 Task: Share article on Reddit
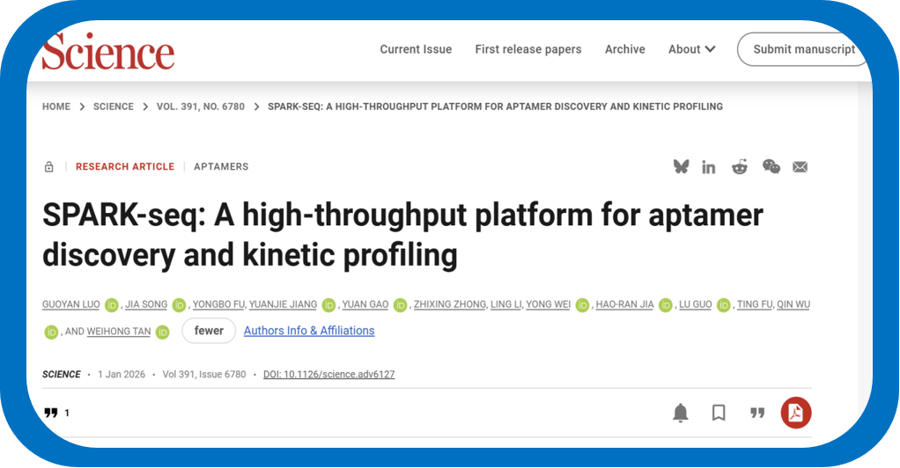tap(739, 167)
